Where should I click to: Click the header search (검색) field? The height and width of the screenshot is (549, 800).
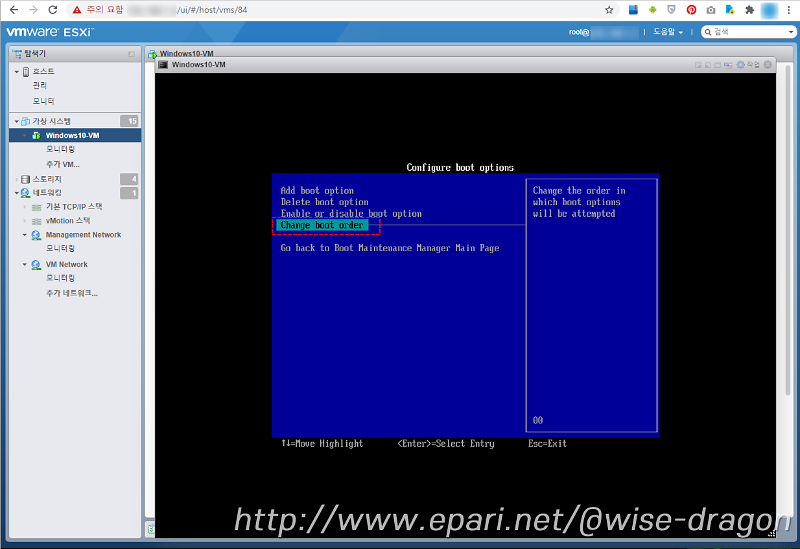tap(748, 32)
